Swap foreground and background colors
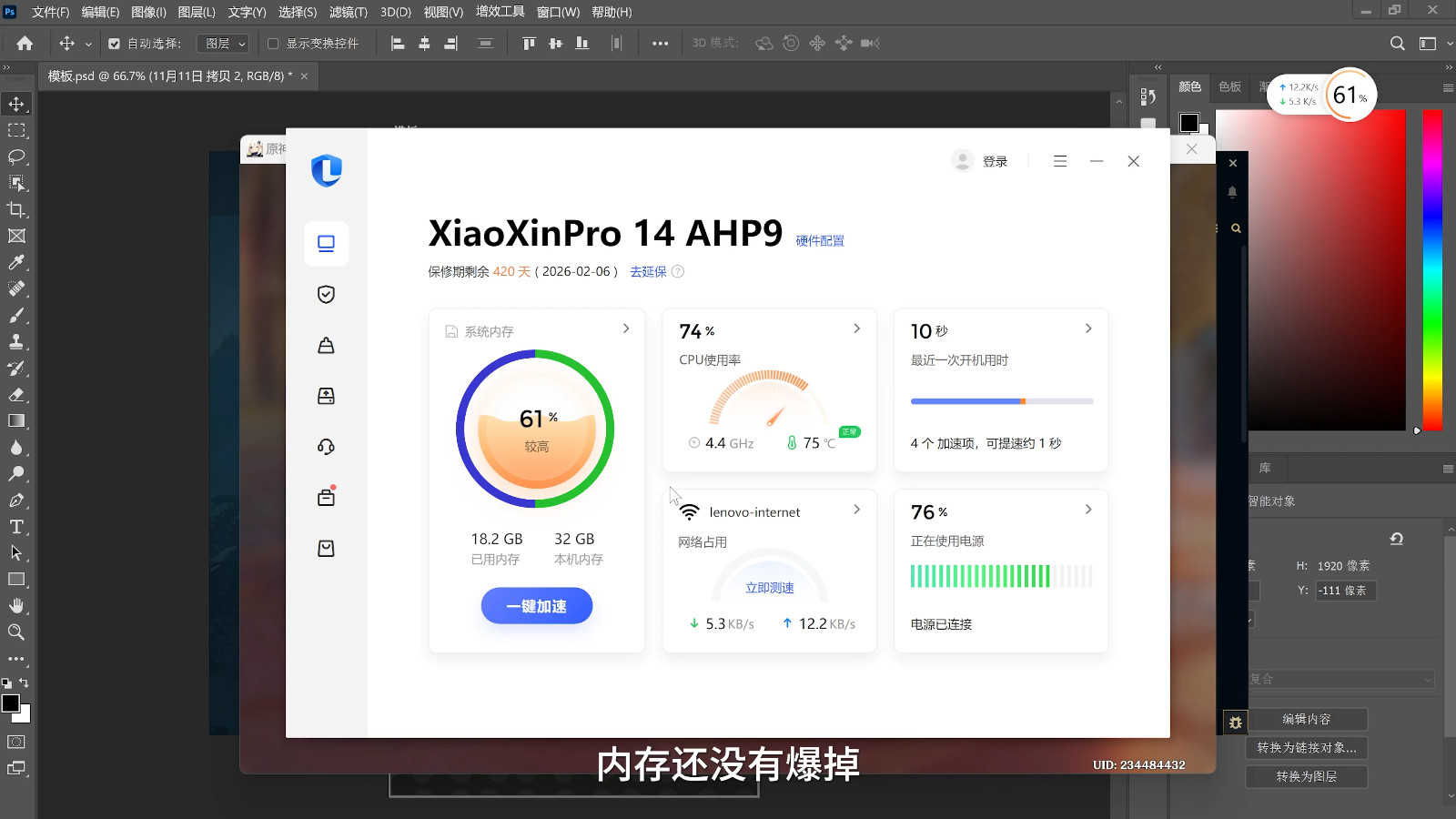The width and height of the screenshot is (1456, 819). (x=25, y=682)
